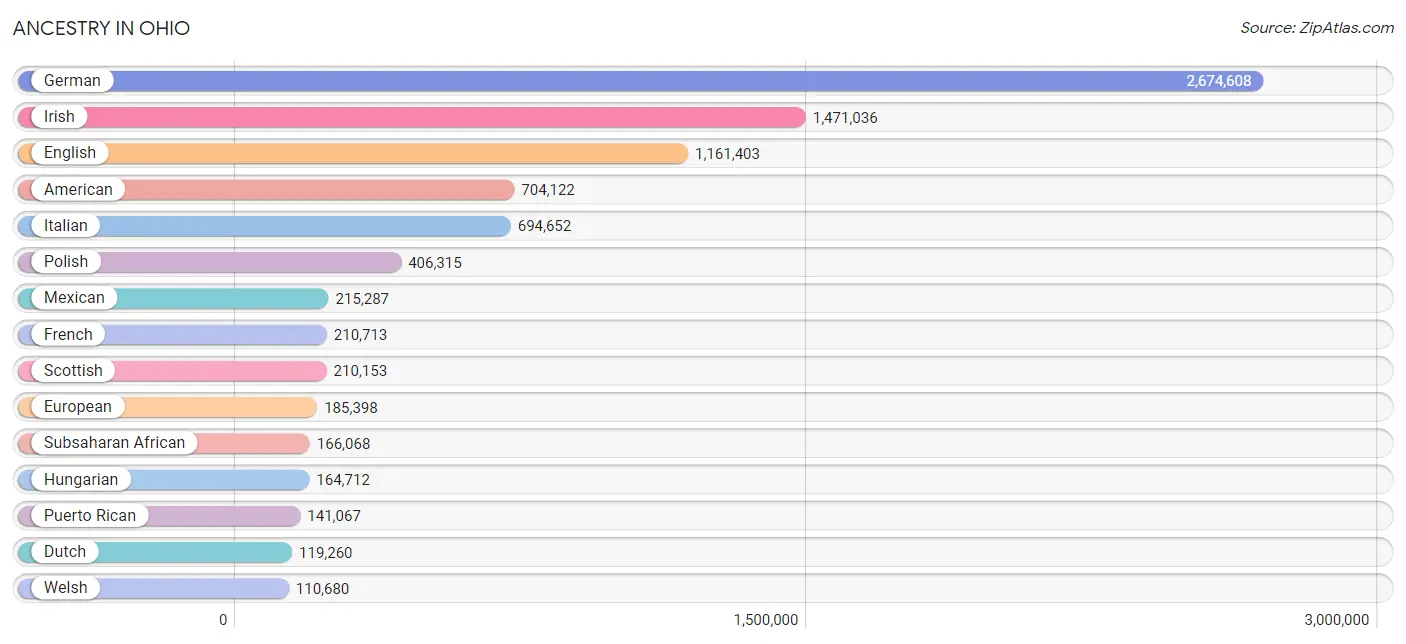Screen dimensions: 1406x644
Task: Click the English label pill
Action: point(70,153)
